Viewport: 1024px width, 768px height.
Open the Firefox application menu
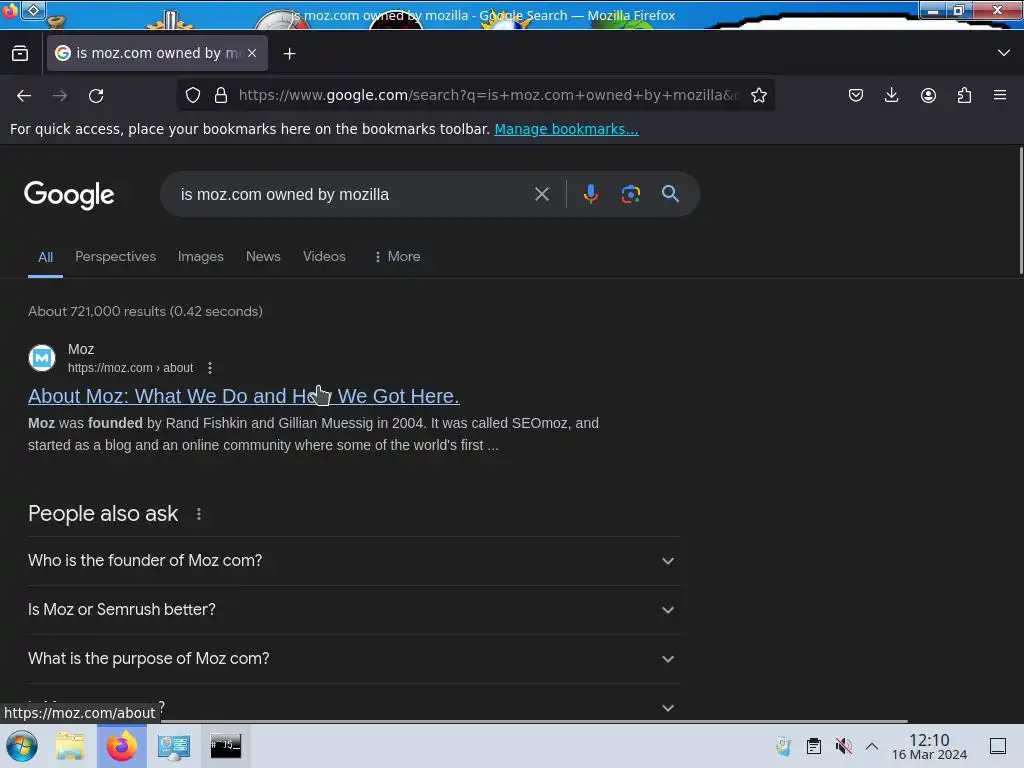pyautogui.click(x=1000, y=95)
